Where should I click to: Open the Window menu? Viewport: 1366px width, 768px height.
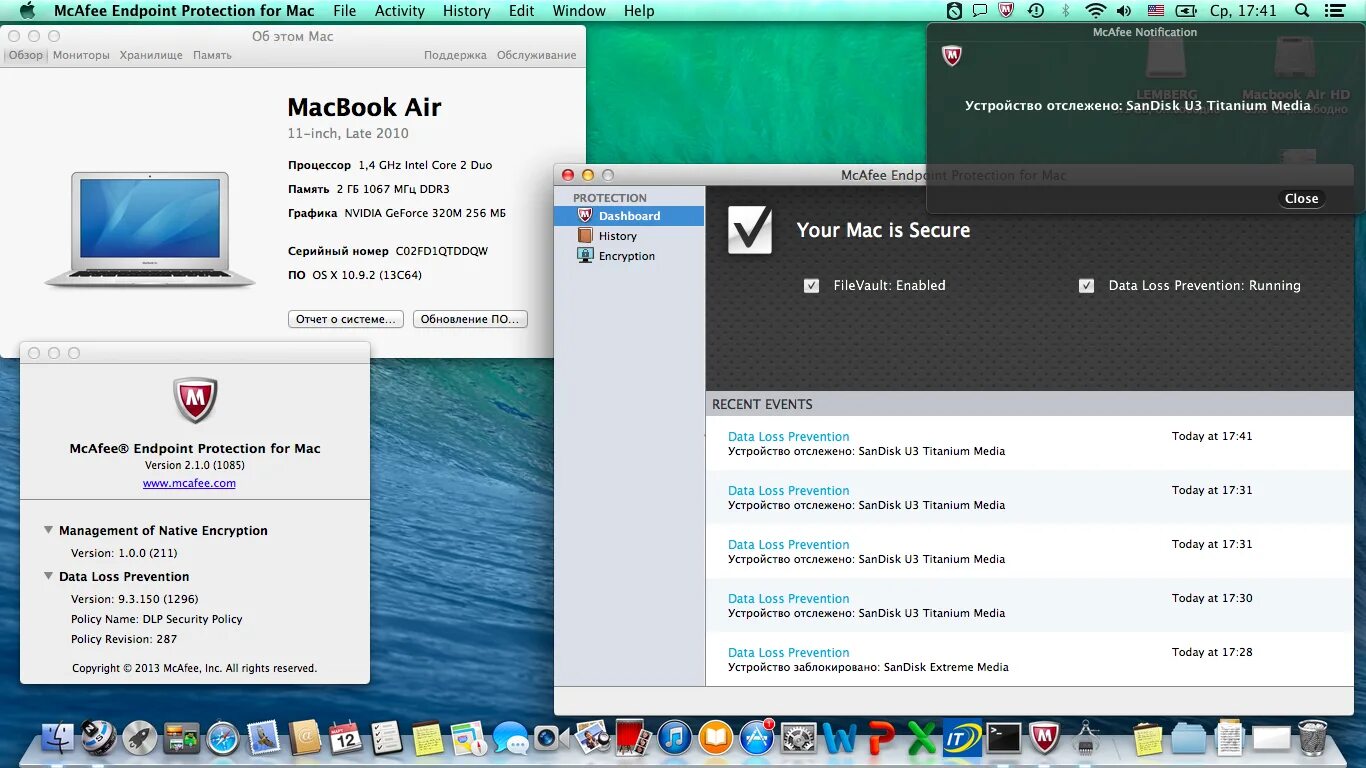pyautogui.click(x=579, y=11)
